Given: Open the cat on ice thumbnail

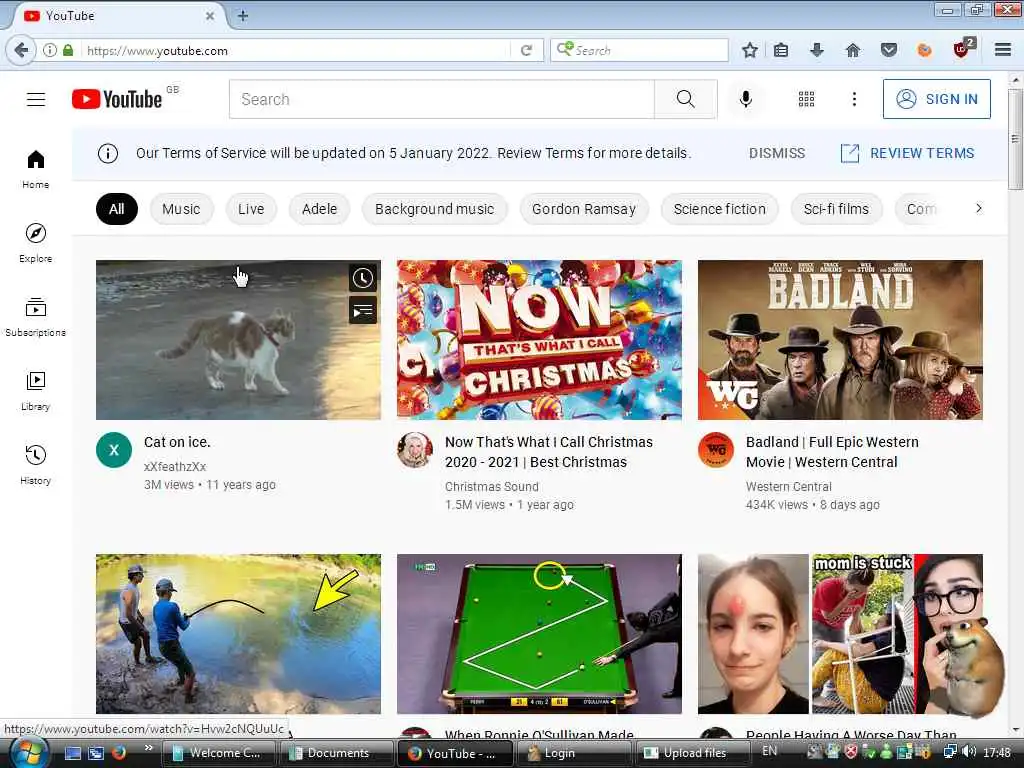Looking at the screenshot, I should [x=238, y=340].
